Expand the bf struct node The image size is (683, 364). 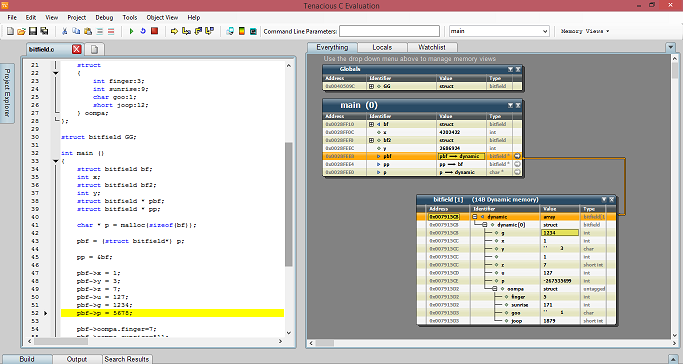tap(372, 124)
